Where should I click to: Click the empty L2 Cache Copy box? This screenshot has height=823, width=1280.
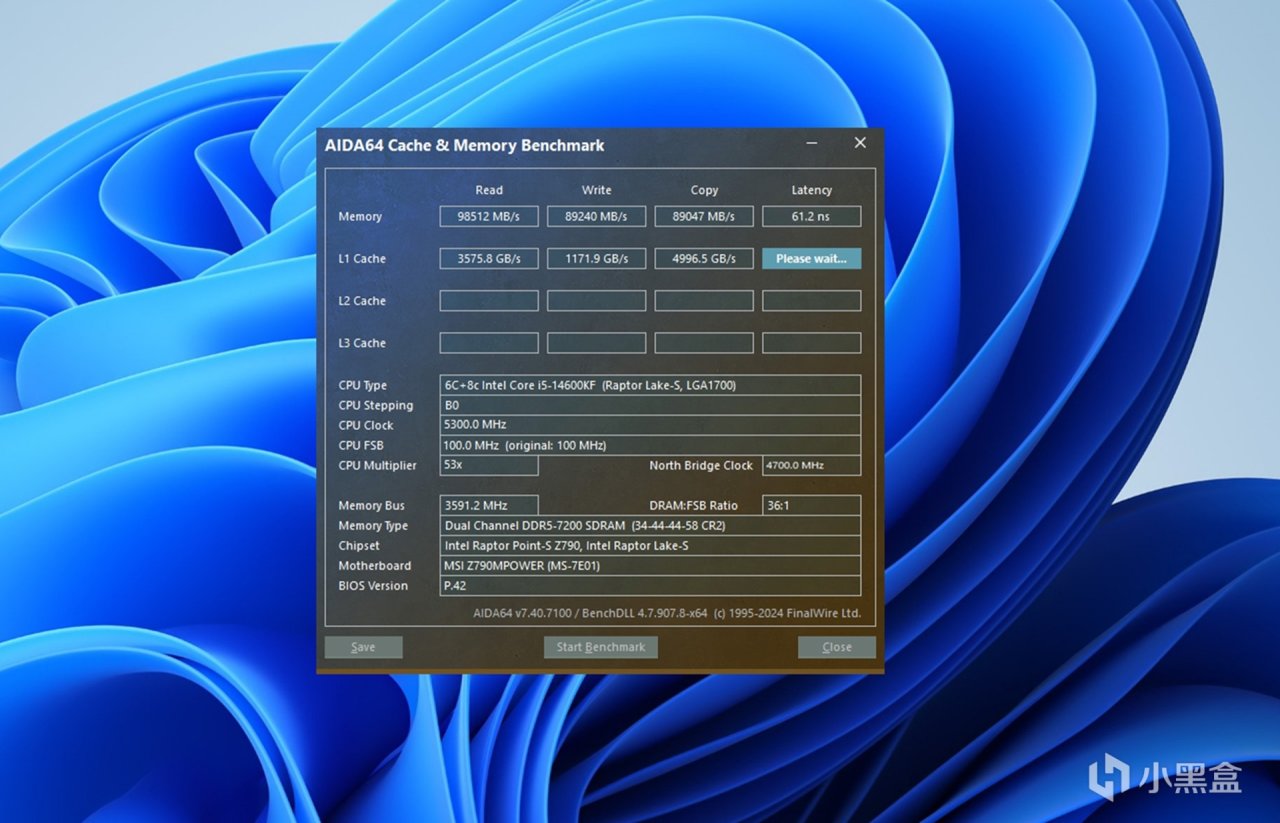704,301
